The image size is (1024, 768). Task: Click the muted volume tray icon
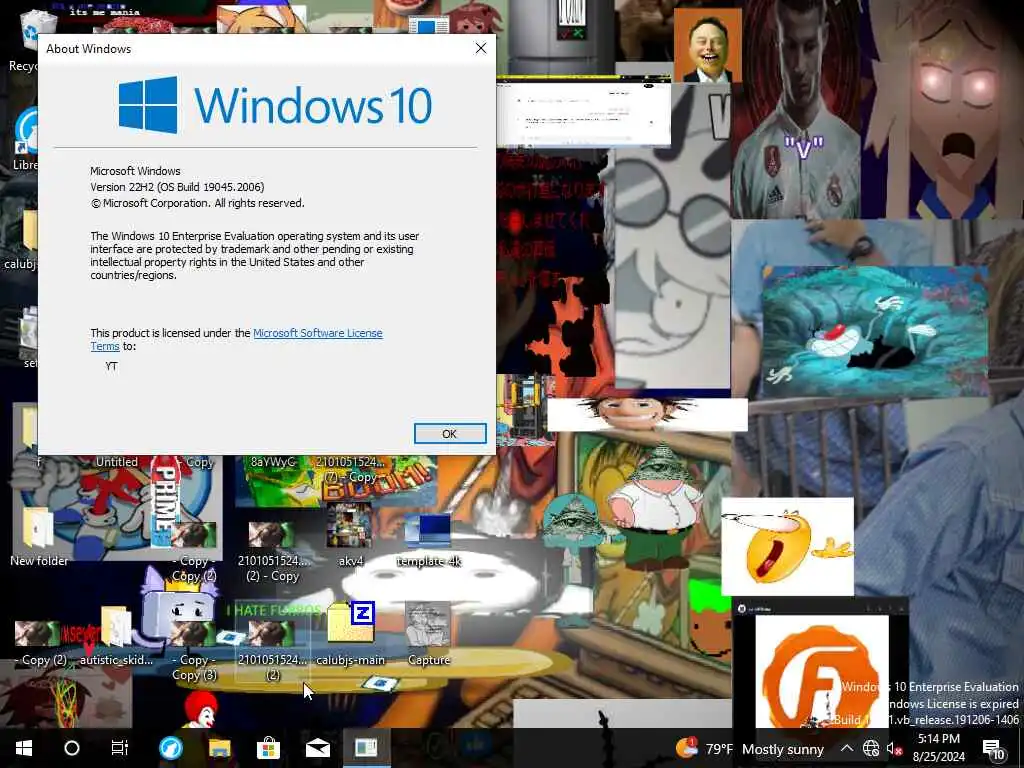tap(894, 748)
